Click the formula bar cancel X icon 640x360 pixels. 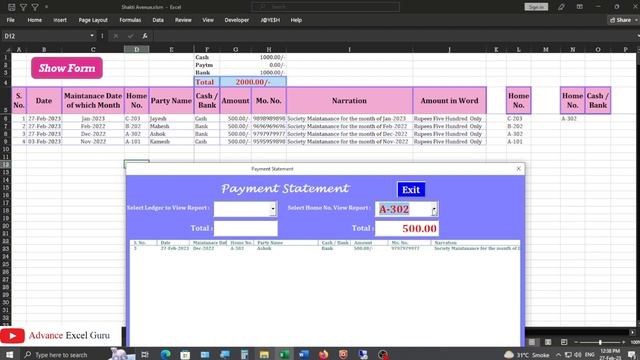(116, 36)
